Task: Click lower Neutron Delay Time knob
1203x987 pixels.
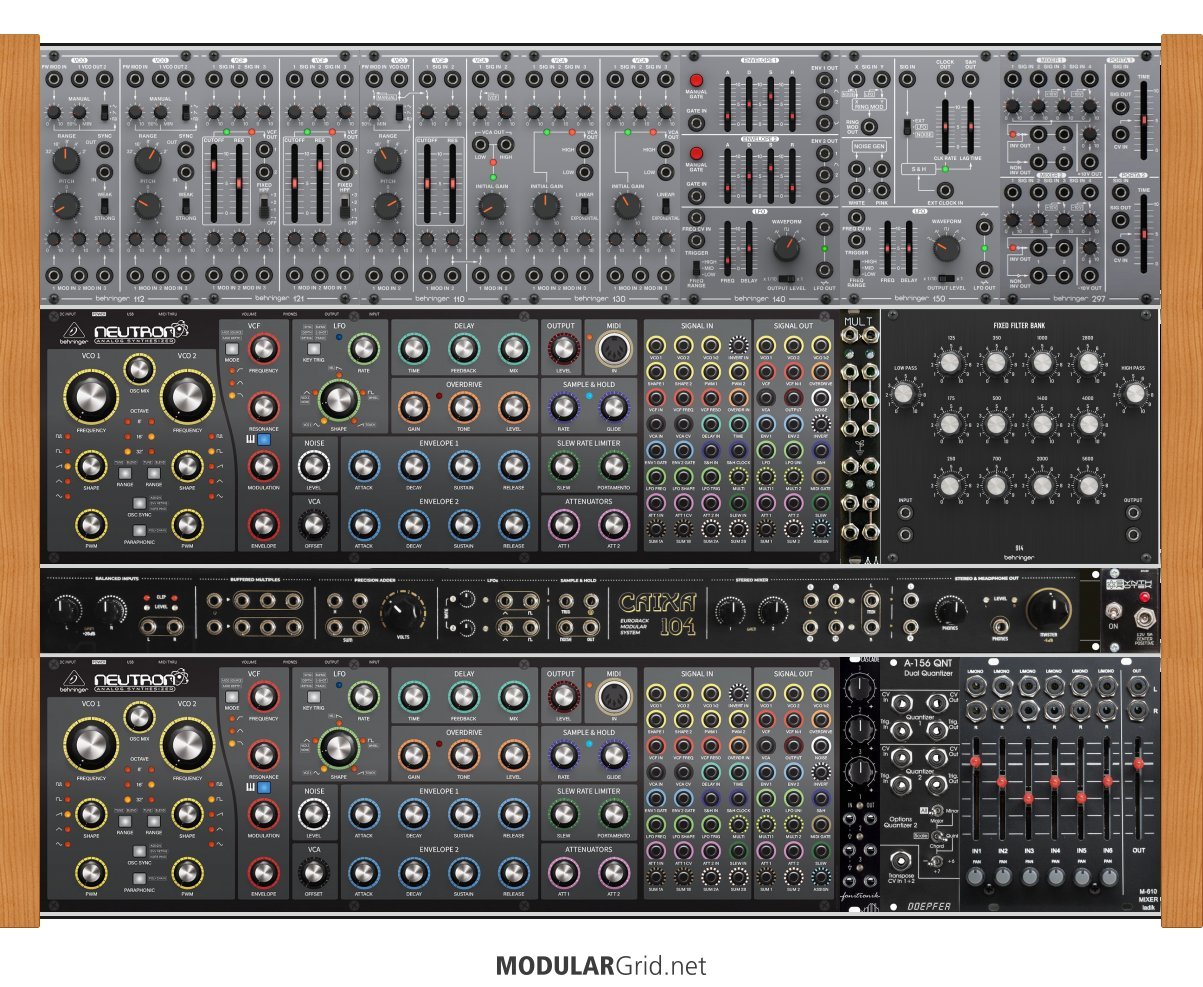Action: pyautogui.click(x=413, y=696)
